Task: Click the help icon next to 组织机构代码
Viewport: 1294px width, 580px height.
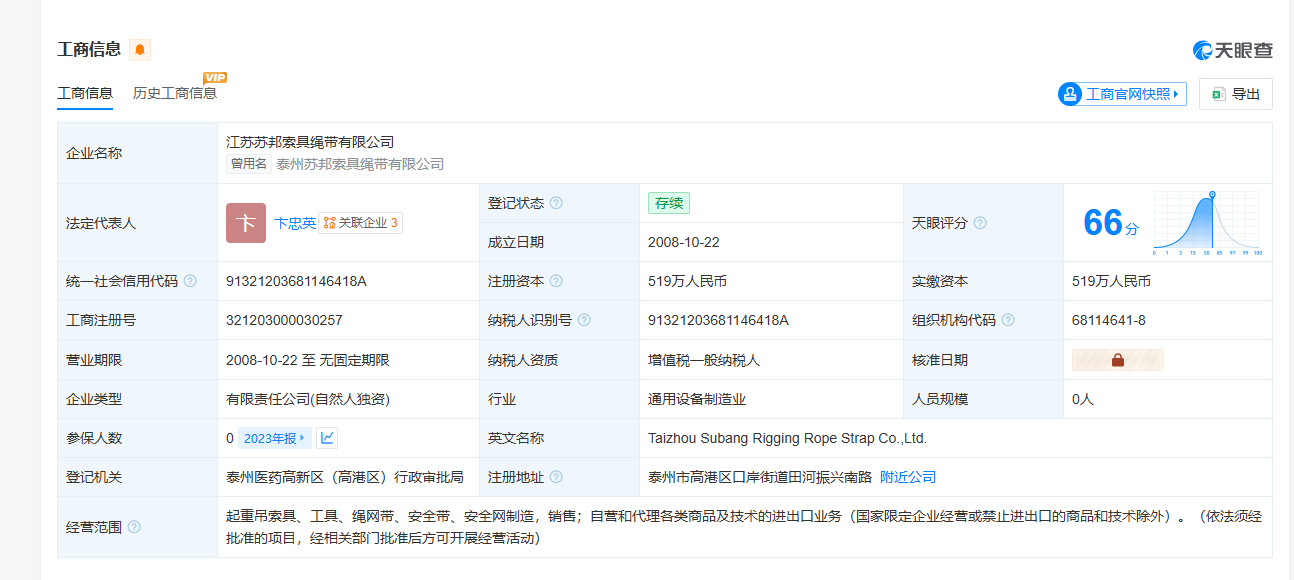Action: tap(1008, 321)
